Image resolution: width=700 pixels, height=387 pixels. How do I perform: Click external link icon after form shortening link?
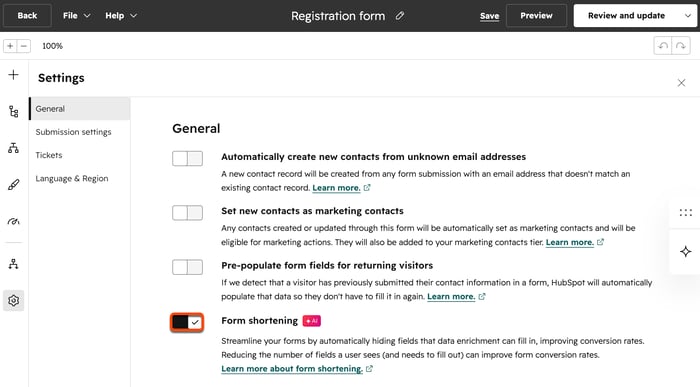pyautogui.click(x=369, y=369)
